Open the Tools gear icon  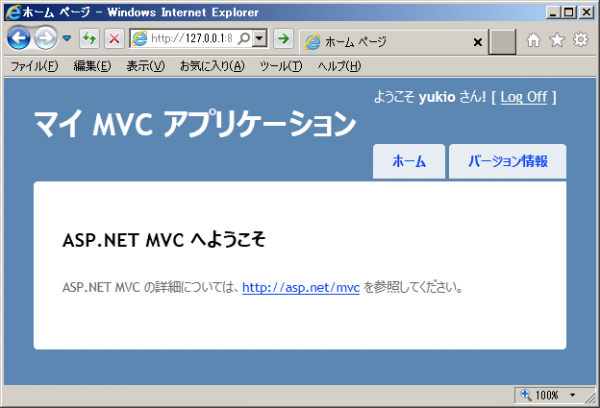(580, 40)
